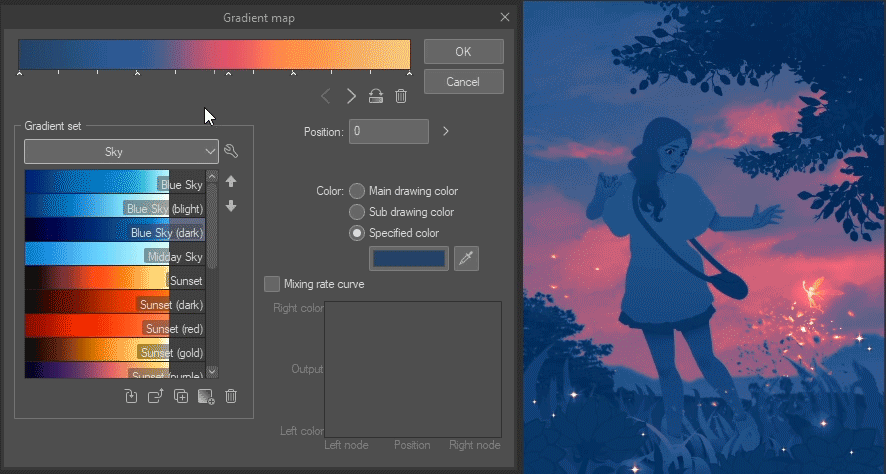Delete gradient from set trash icon
886x474 pixels.
point(231,396)
